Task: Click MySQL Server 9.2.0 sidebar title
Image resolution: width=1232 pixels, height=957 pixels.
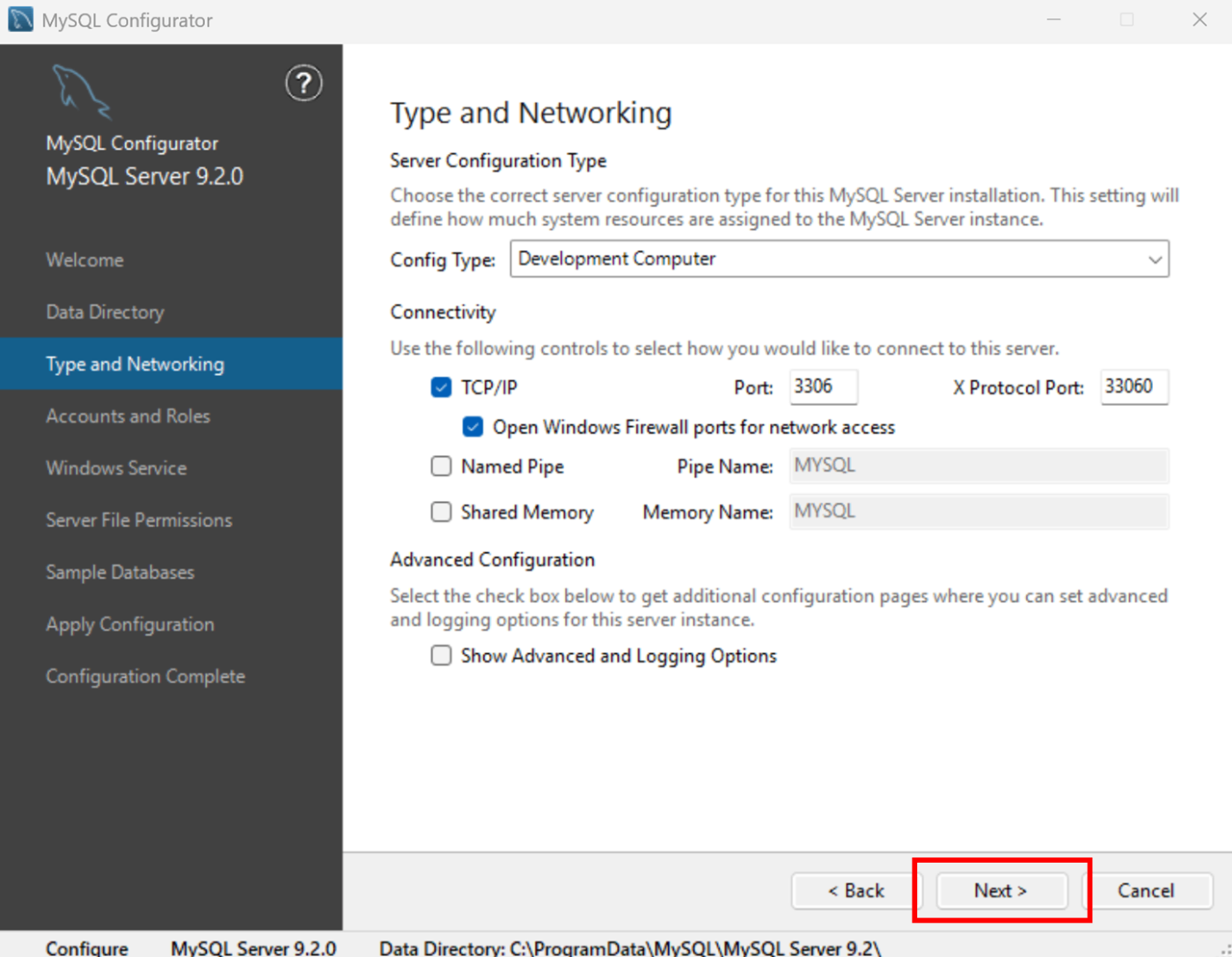Action: (x=144, y=176)
